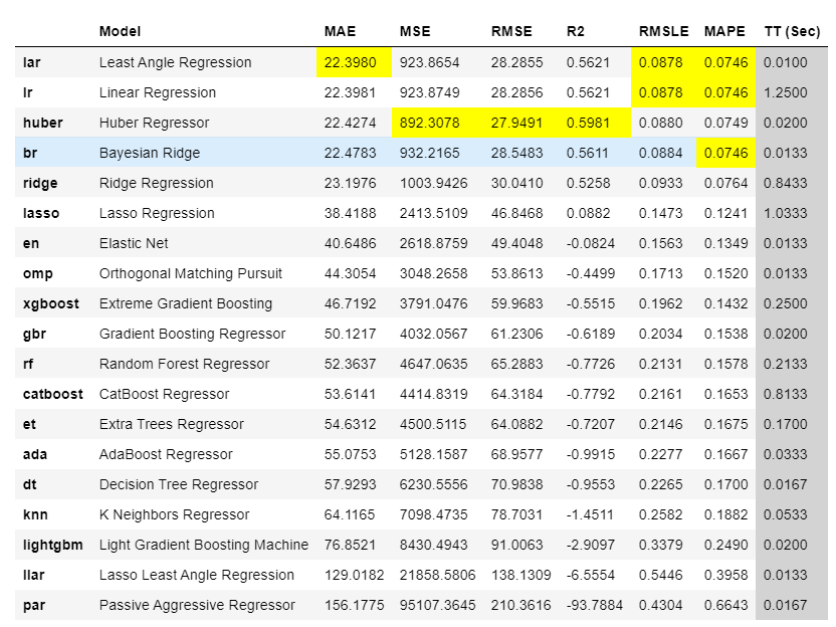This screenshot has height=627, width=836.
Task: Click the TT (Sec) column header
Action: pyautogui.click(x=791, y=32)
